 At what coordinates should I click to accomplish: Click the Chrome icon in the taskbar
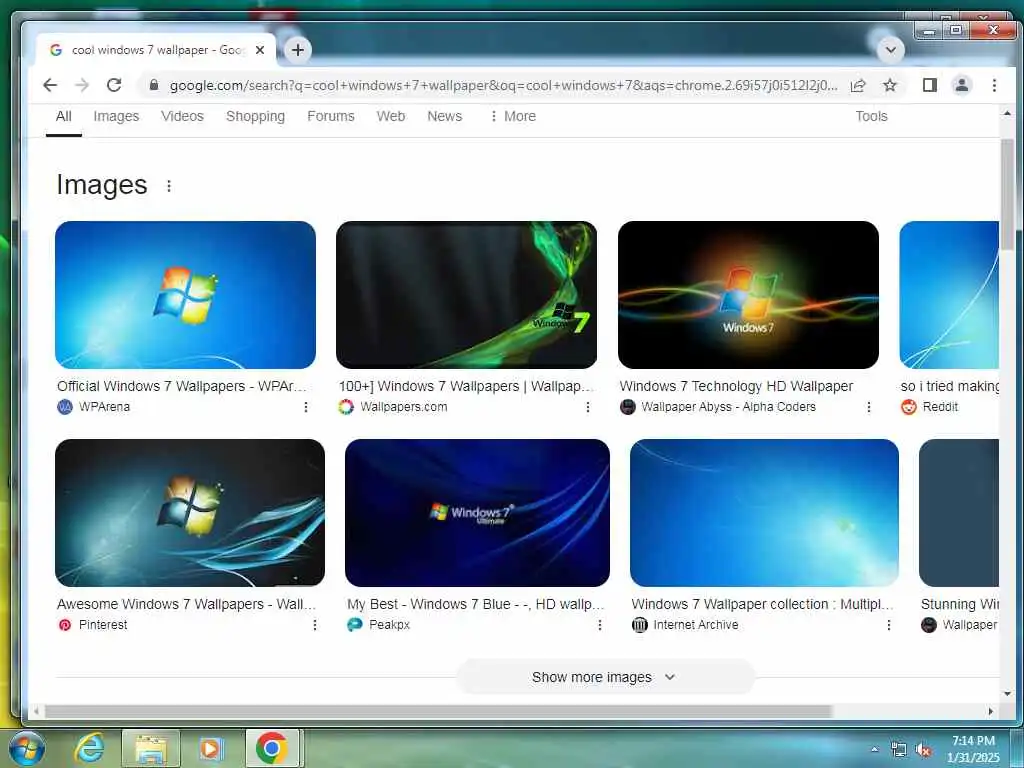click(x=272, y=748)
